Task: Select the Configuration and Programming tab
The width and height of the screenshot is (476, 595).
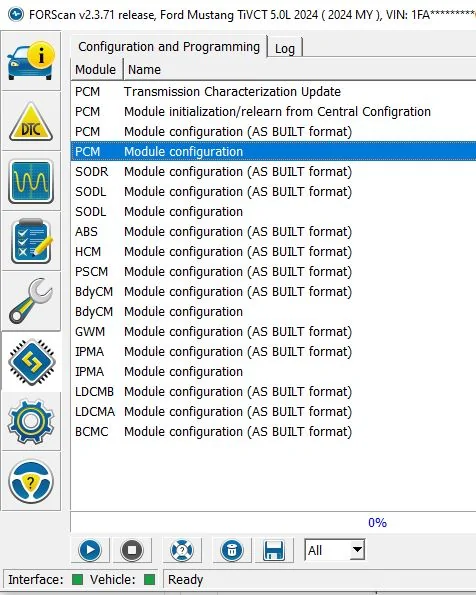Action: 169,47
